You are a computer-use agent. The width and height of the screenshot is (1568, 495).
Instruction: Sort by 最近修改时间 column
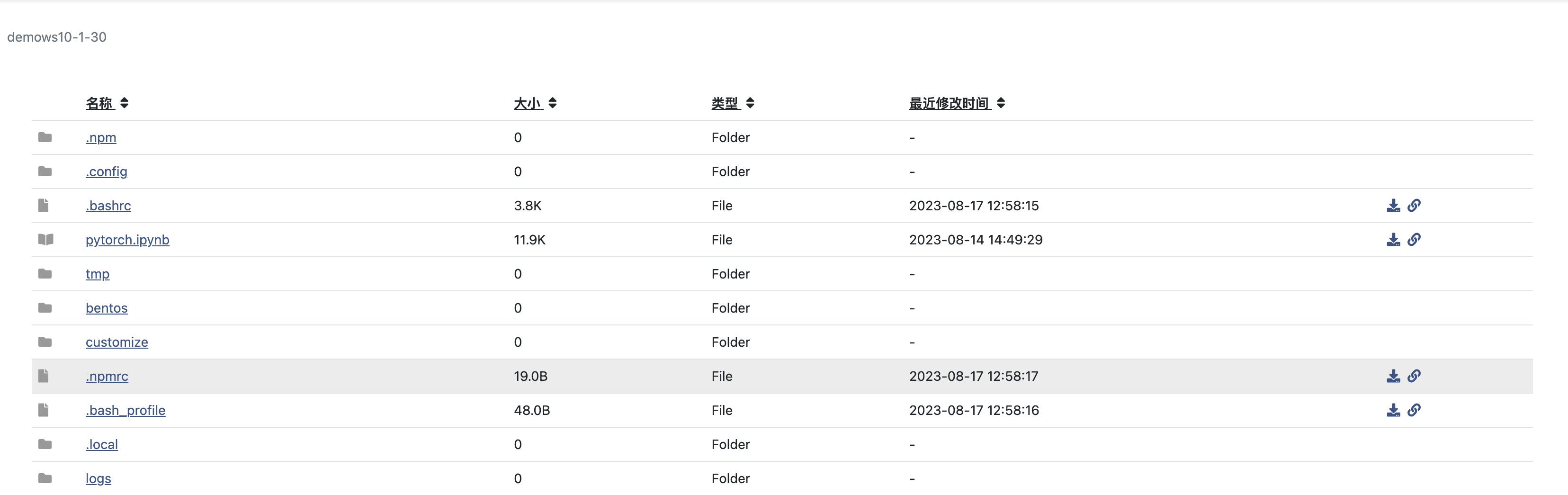click(x=1001, y=103)
